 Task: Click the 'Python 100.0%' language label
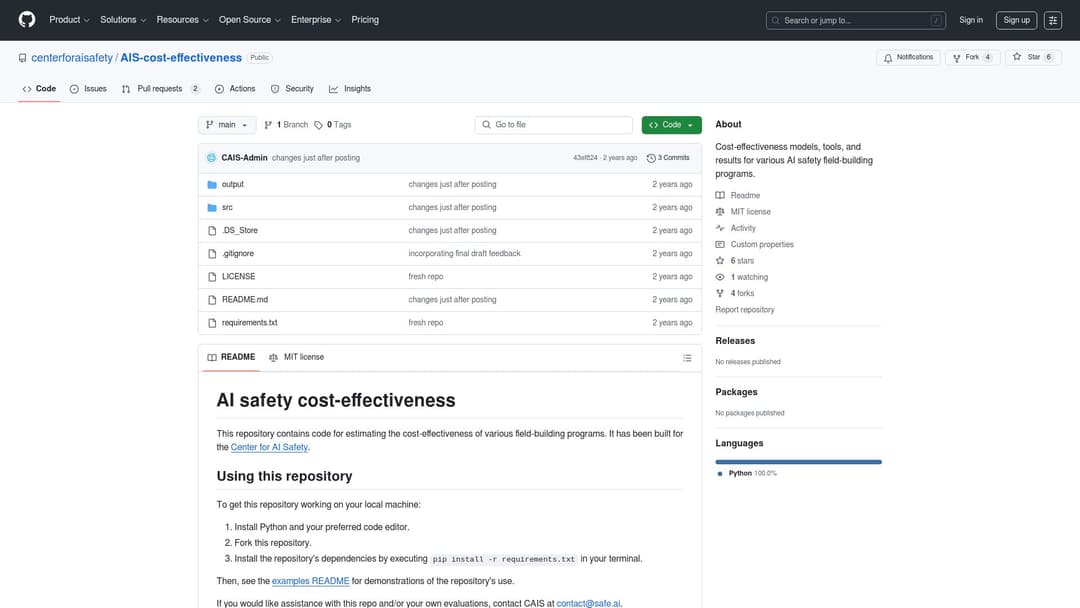click(x=752, y=474)
